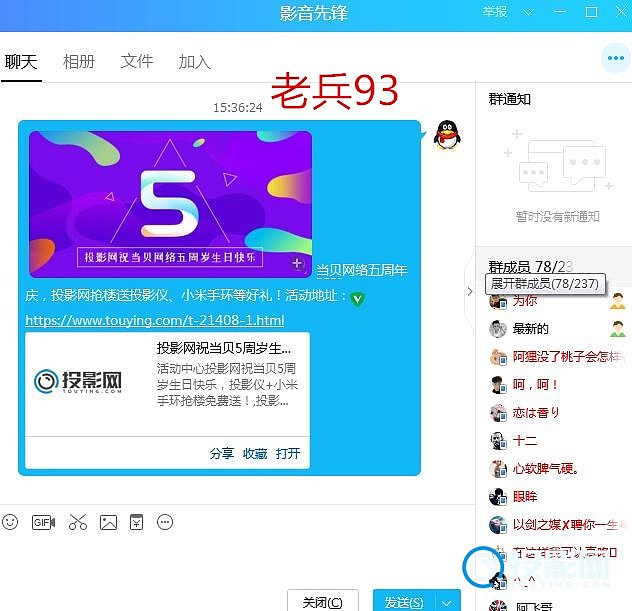Click the green V safety shield icon
The height and width of the screenshot is (611, 632).
358,298
